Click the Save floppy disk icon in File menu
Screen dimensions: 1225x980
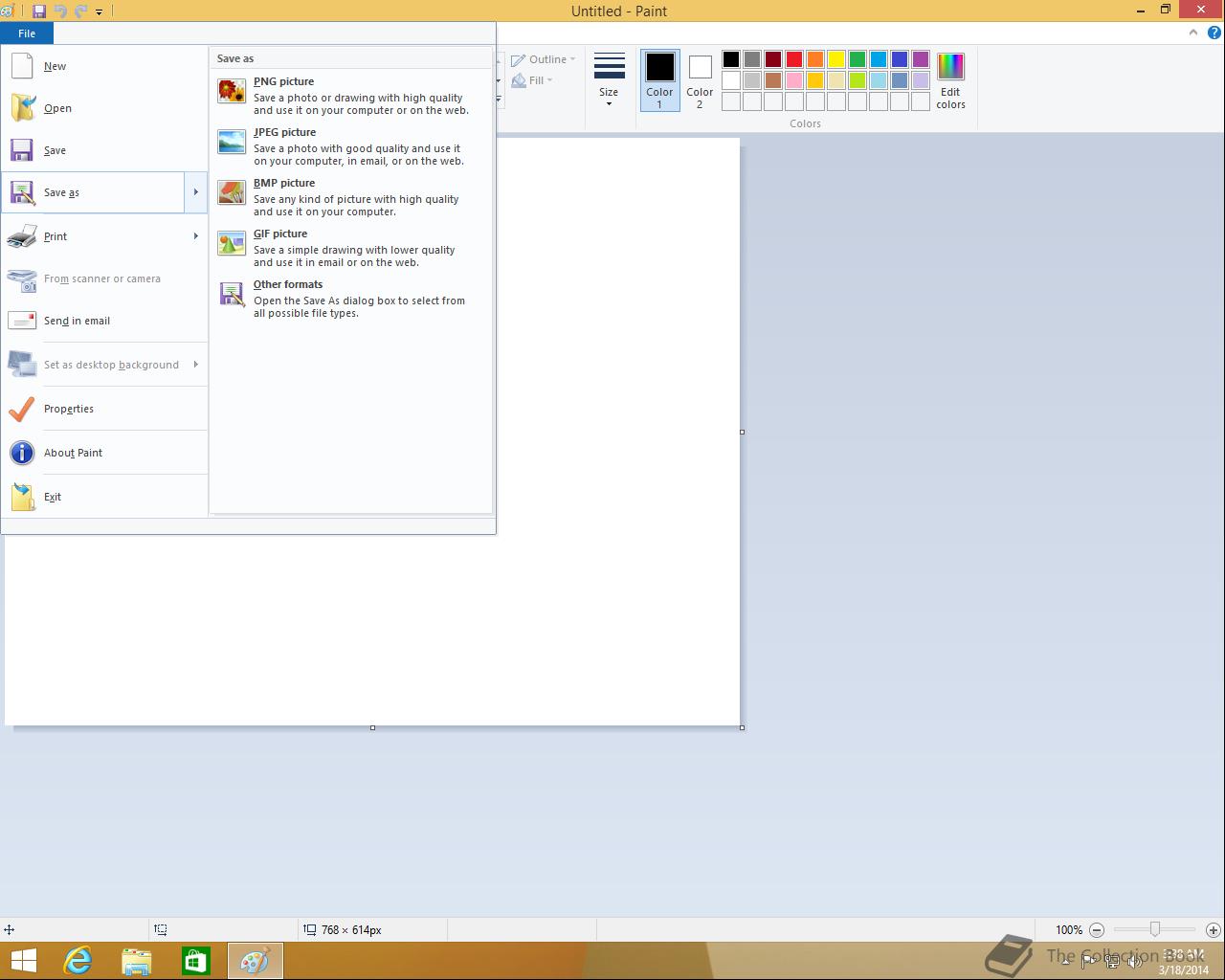(22, 150)
